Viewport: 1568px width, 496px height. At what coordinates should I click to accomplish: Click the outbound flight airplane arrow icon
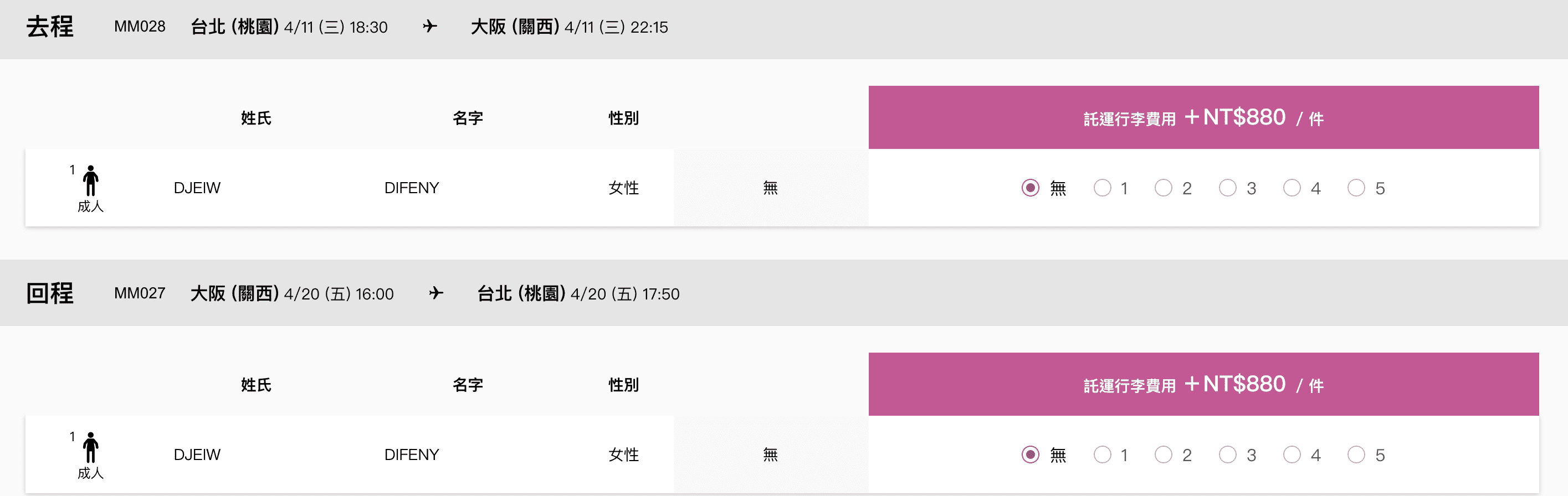430,26
